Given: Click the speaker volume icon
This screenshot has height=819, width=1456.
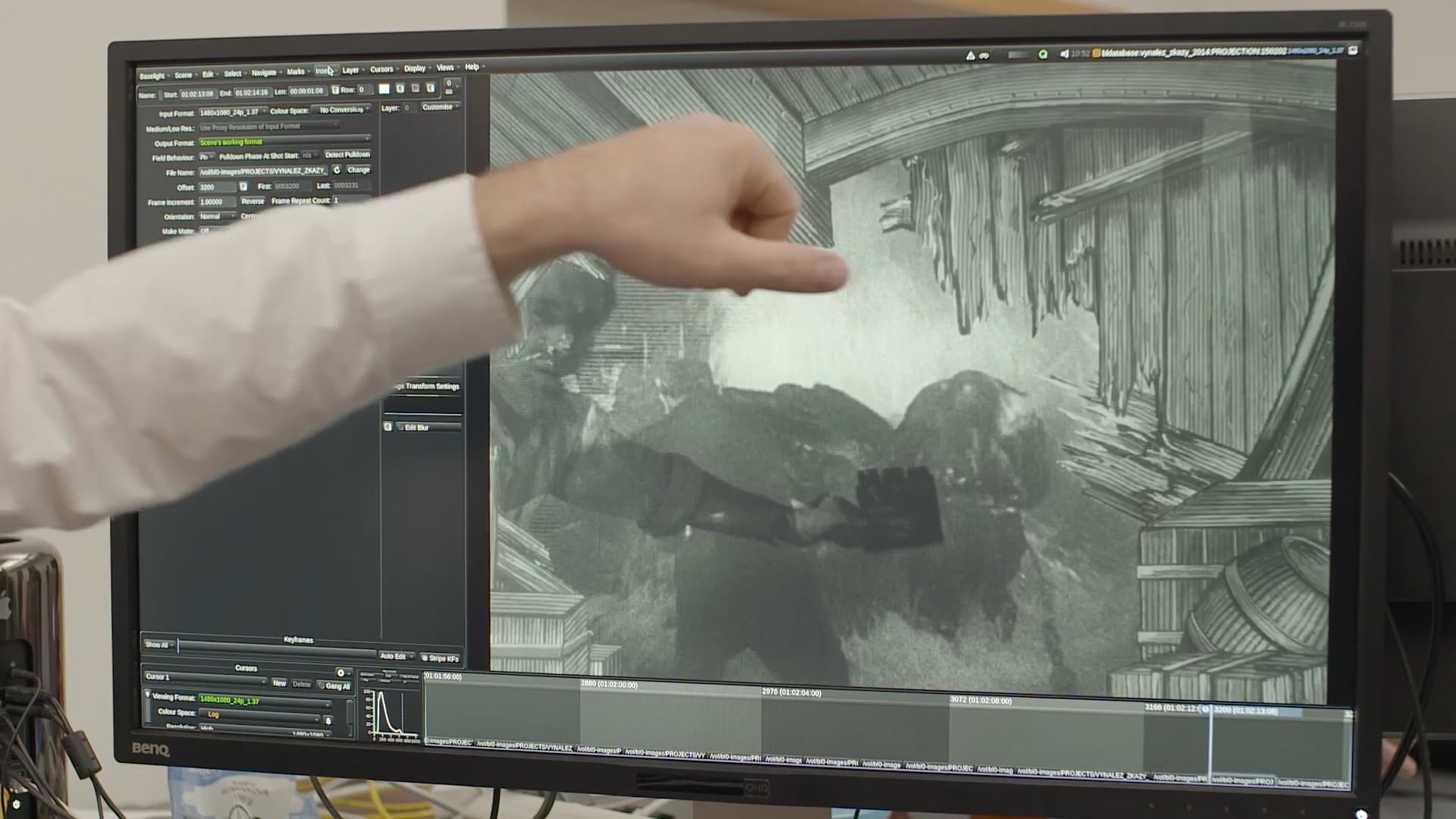Looking at the screenshot, I should [x=1064, y=54].
